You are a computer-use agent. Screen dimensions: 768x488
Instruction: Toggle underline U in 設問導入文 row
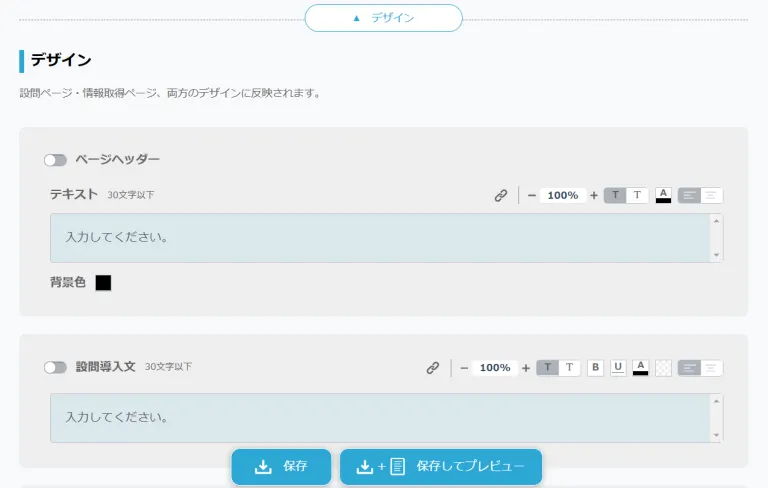[618, 367]
